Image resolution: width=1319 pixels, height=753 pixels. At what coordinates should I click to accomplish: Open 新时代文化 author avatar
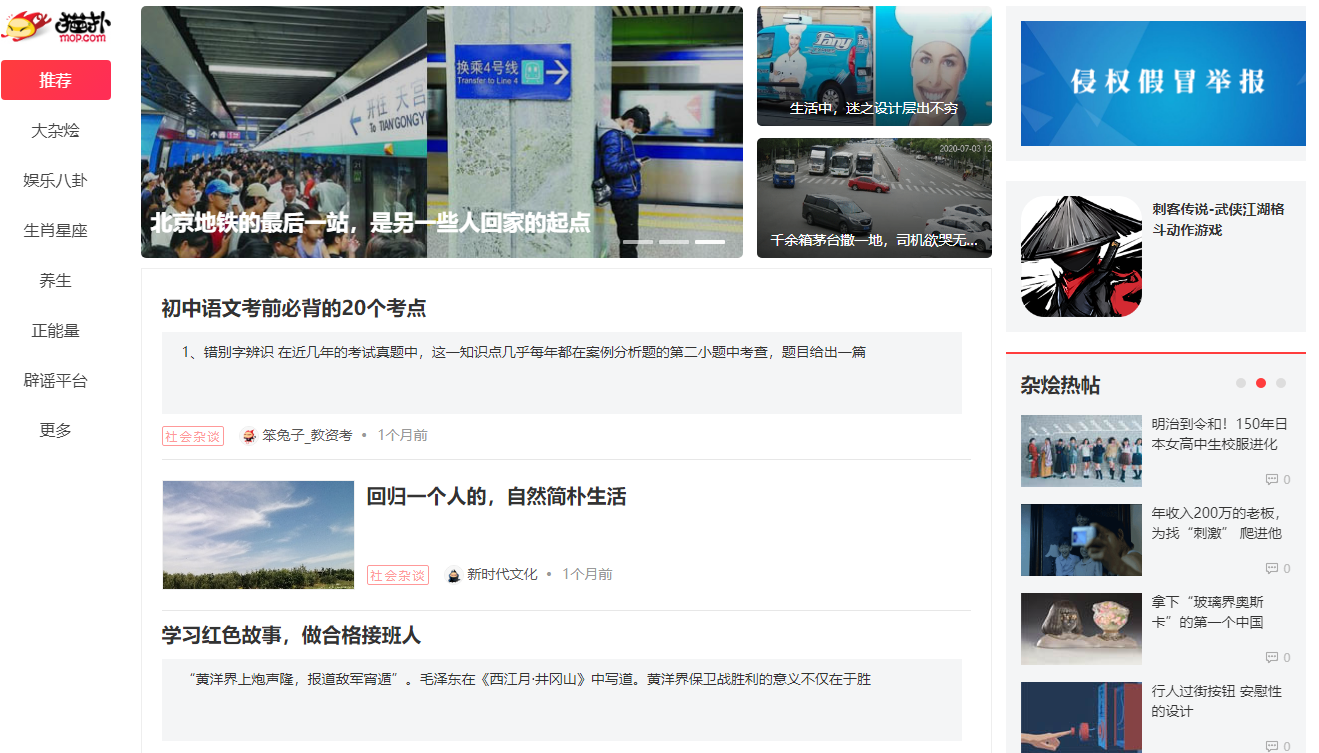pyautogui.click(x=452, y=574)
